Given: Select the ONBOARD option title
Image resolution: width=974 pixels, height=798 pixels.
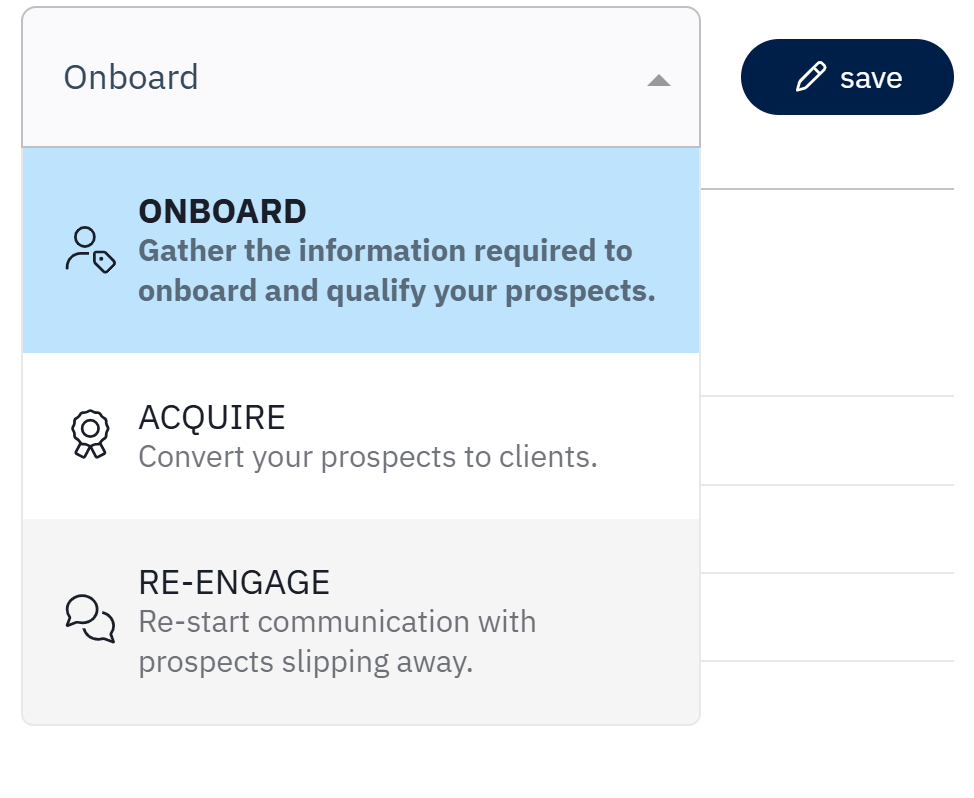Looking at the screenshot, I should (222, 211).
